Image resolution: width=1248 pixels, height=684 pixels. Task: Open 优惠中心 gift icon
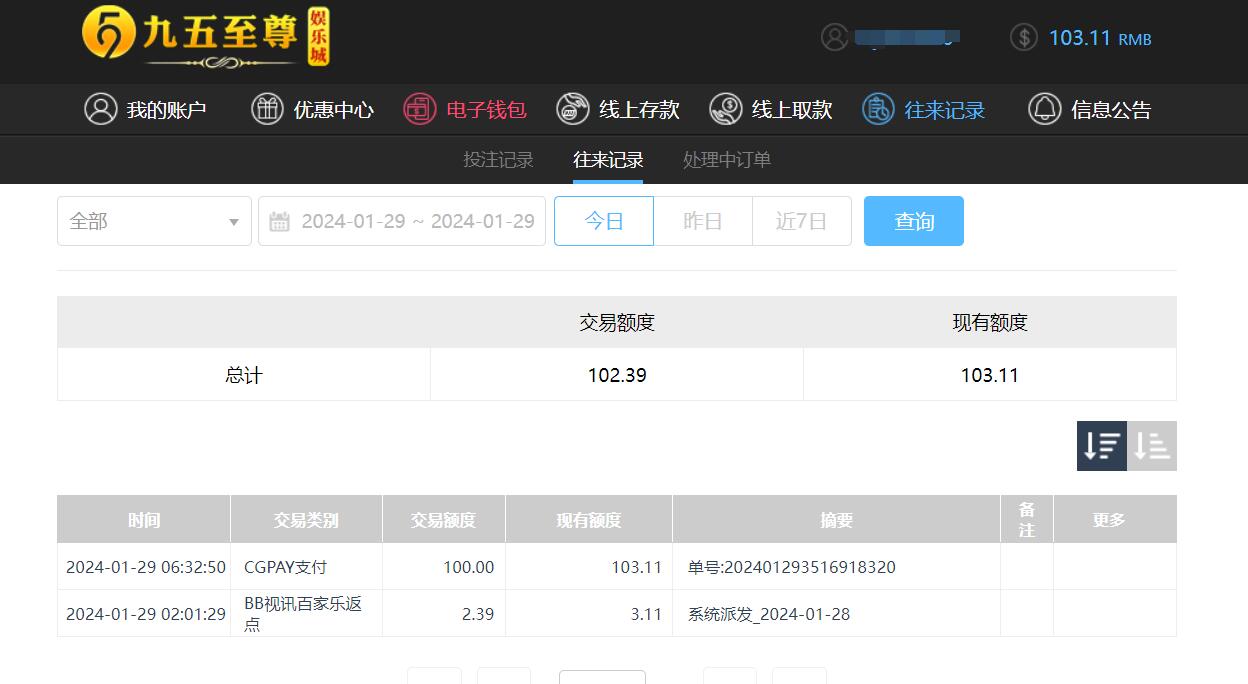point(267,109)
